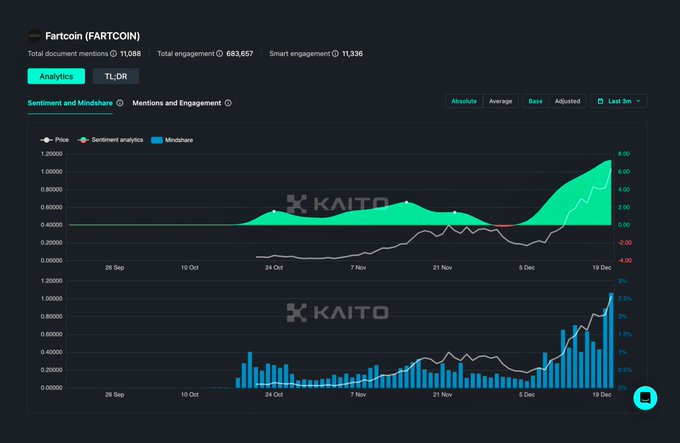
Task: Show info icon beside Smart engagement
Action: [x=335, y=54]
